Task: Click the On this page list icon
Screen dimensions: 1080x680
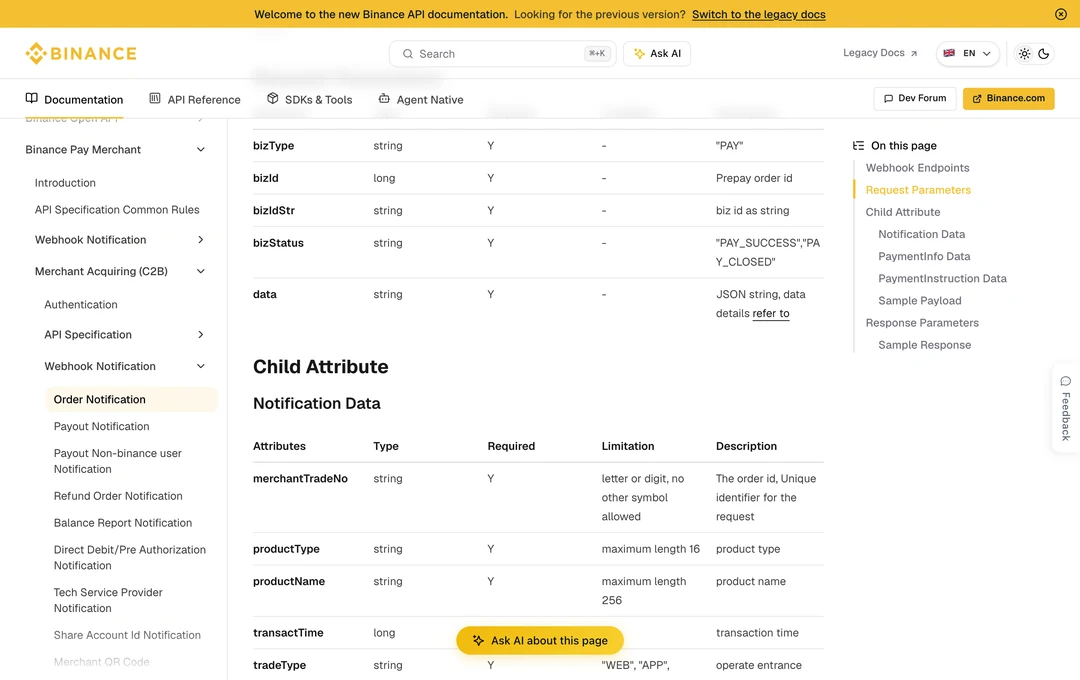Action: point(858,145)
